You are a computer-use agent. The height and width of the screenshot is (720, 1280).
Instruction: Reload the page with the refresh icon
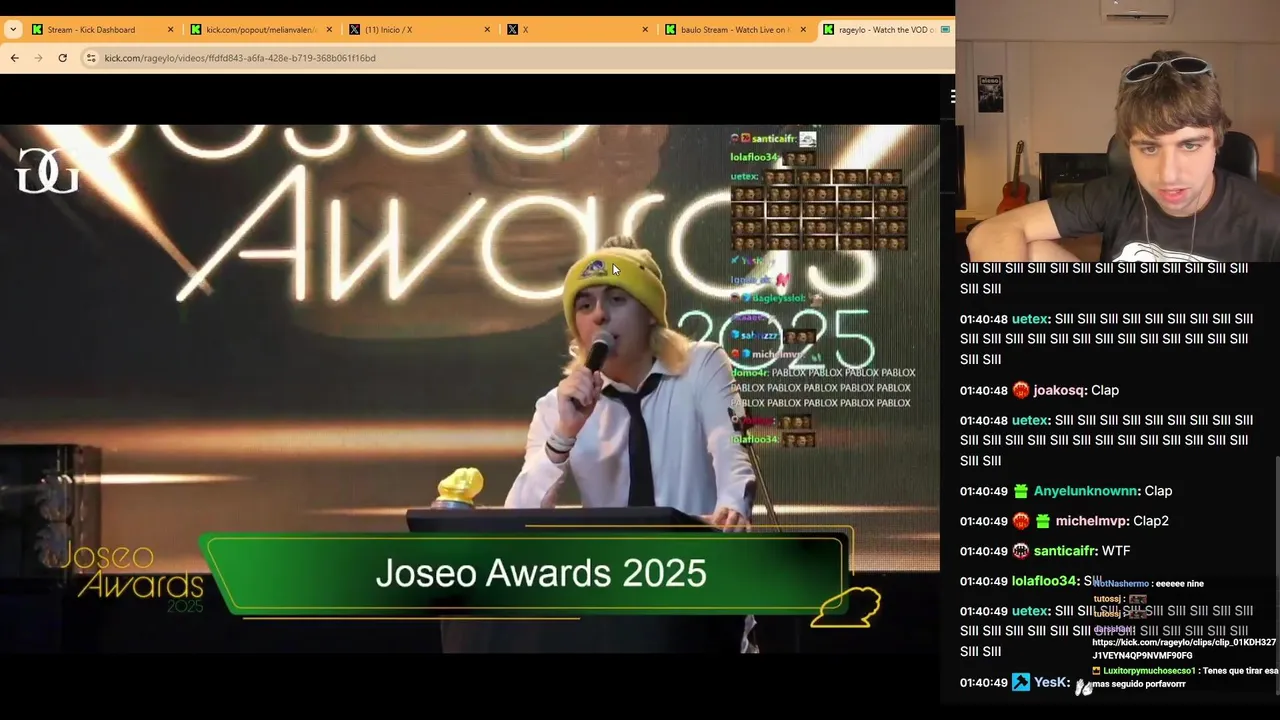(x=62, y=58)
